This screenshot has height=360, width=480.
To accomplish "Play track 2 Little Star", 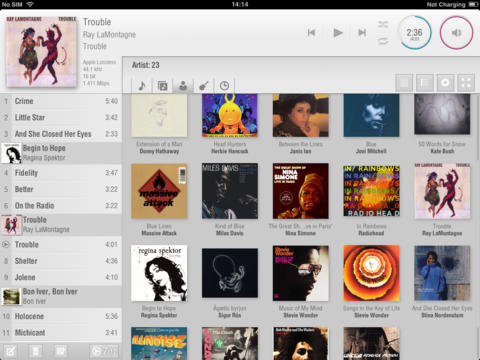I will tap(61, 117).
